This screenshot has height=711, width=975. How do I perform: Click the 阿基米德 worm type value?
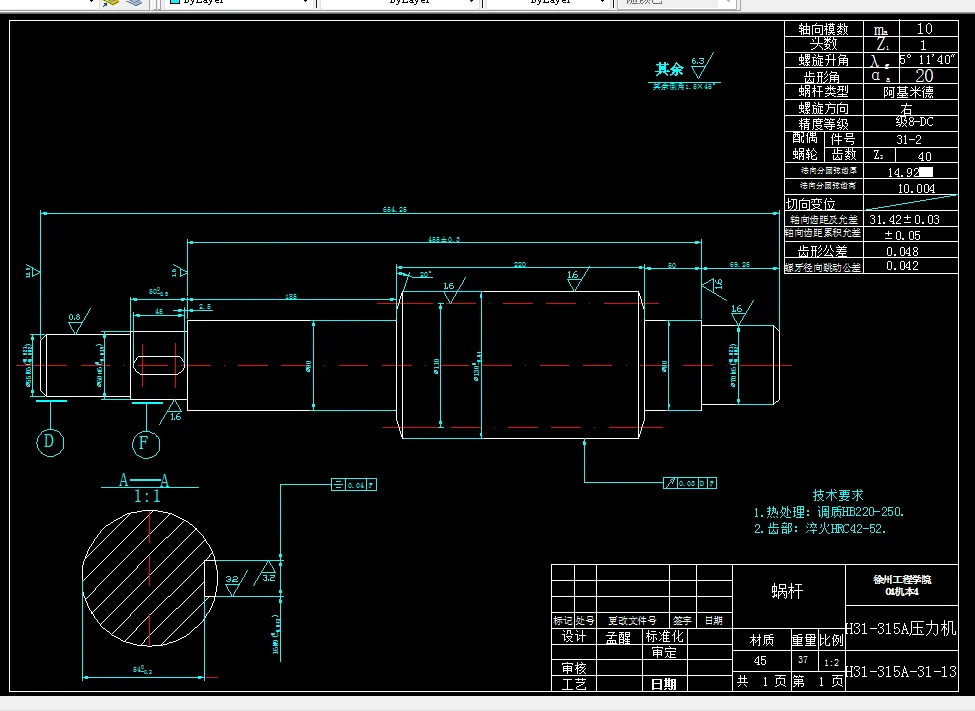point(908,92)
